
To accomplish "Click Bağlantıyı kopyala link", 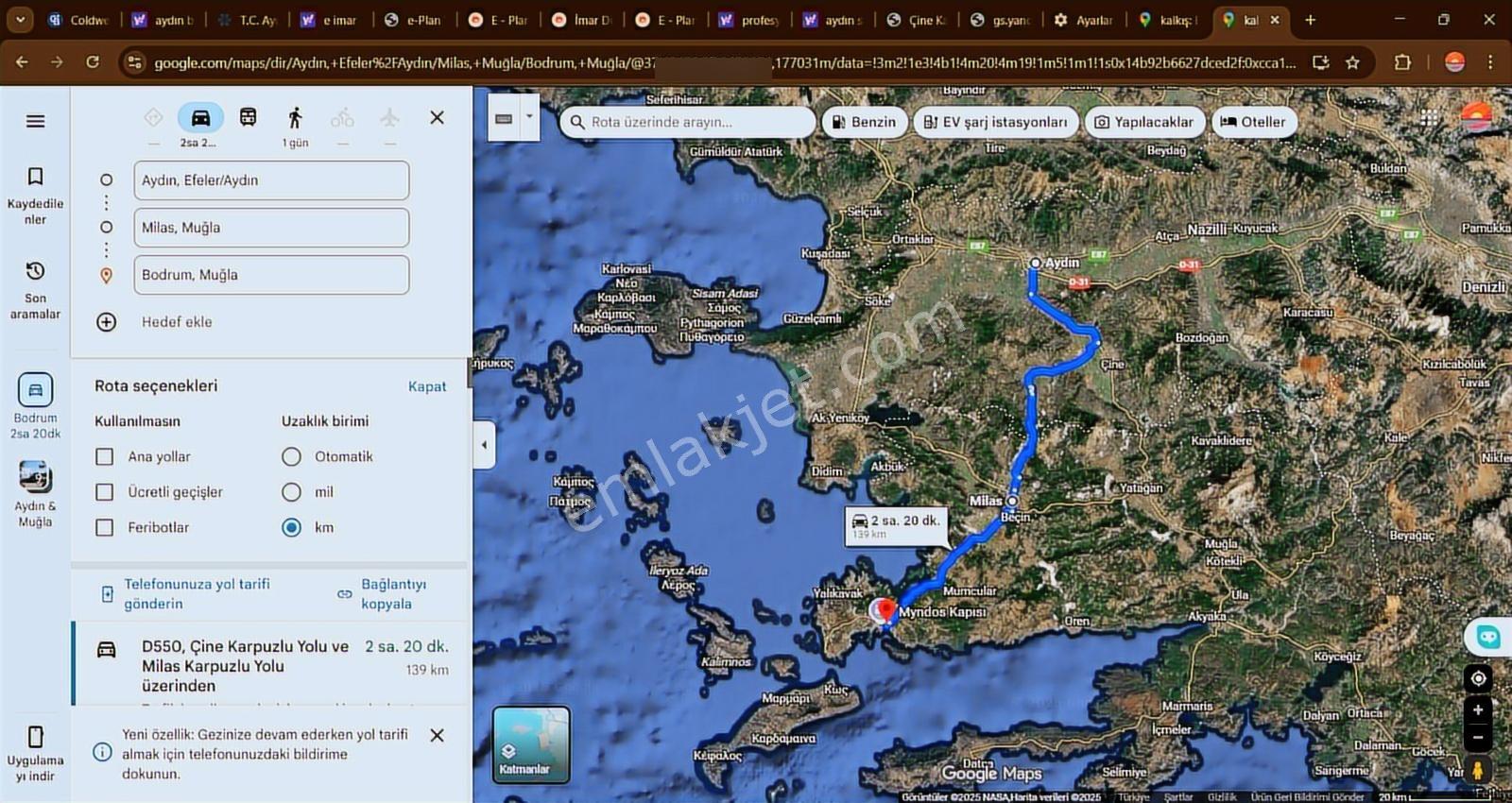I will tap(383, 594).
